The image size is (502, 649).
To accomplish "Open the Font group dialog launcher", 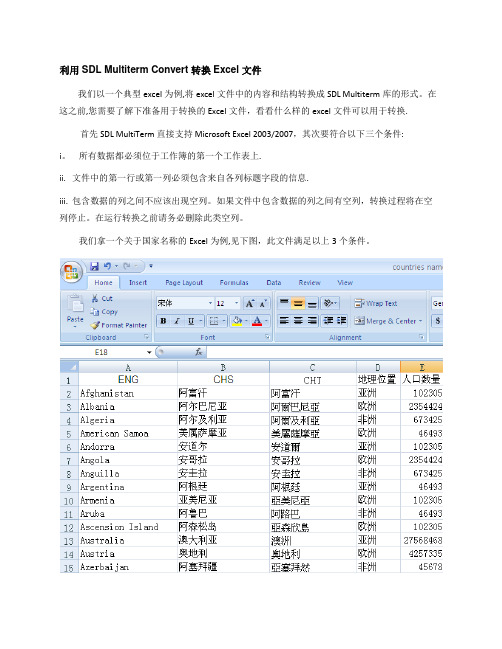I will 268,337.
